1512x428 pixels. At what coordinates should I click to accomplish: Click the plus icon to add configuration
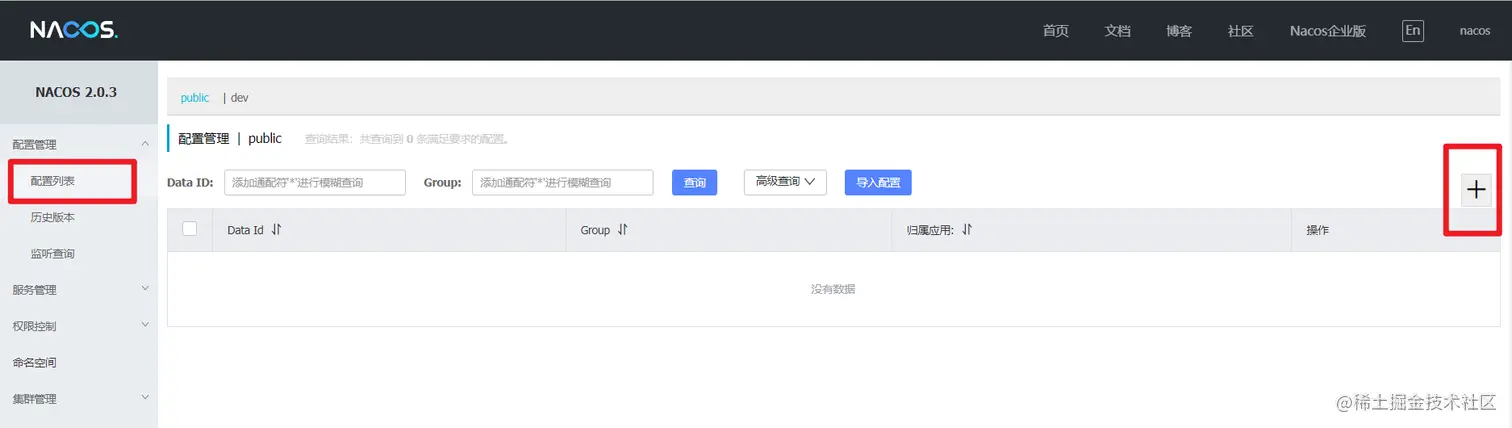pos(1475,190)
